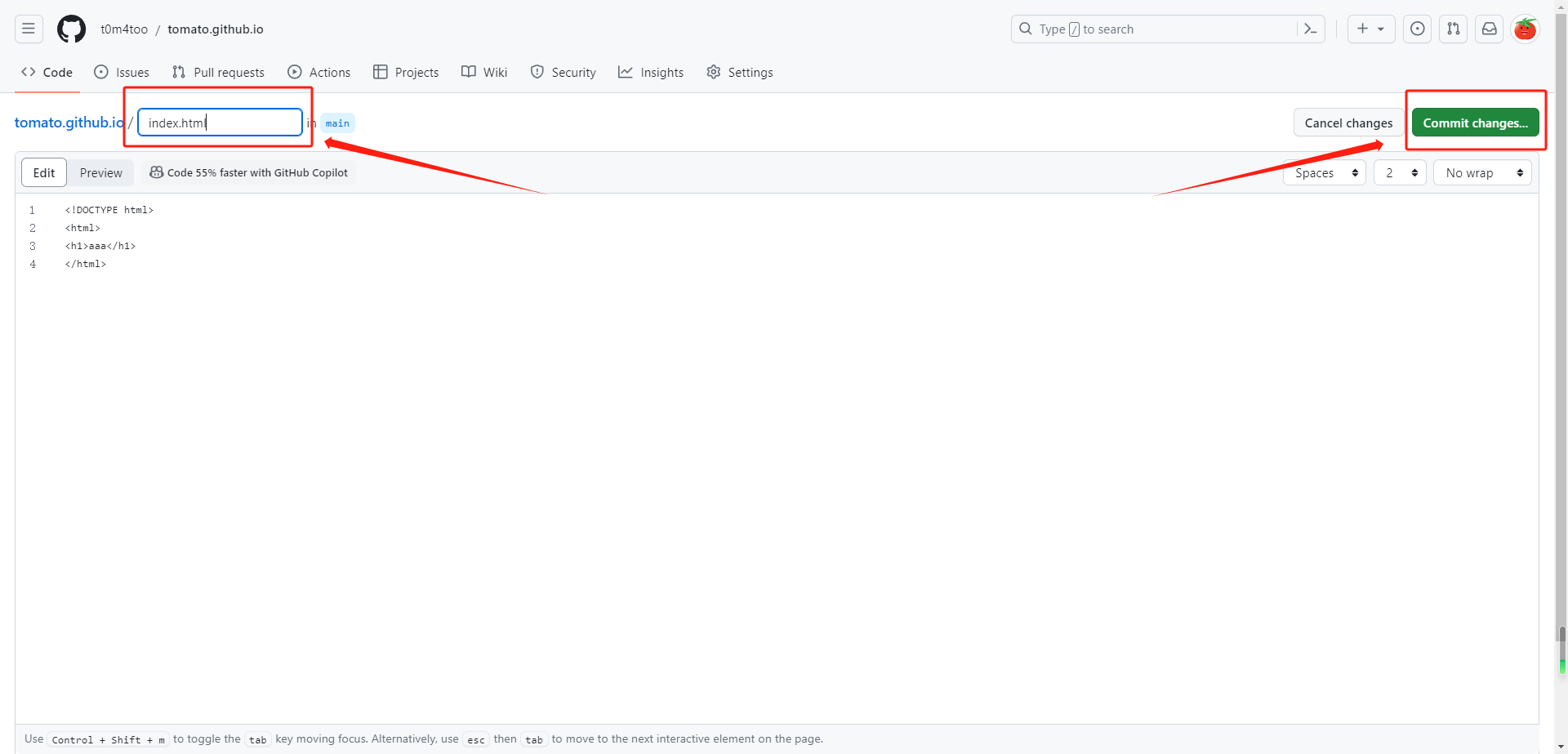Click the Commit changes button
This screenshot has height=754, width=1568.
(1475, 123)
